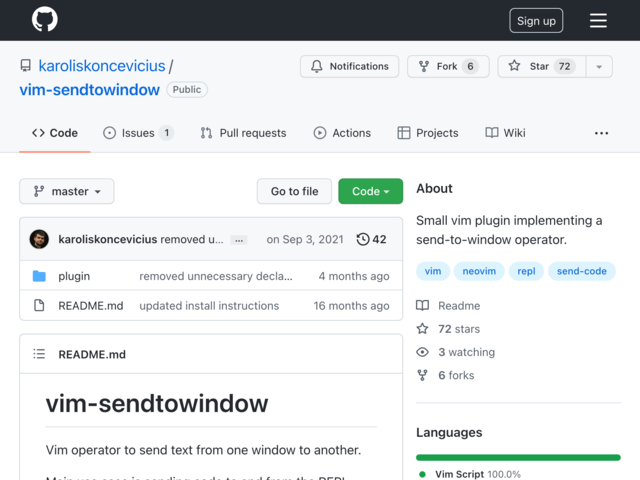Click '16 months ago' timestamp
This screenshot has width=640, height=480.
(351, 306)
